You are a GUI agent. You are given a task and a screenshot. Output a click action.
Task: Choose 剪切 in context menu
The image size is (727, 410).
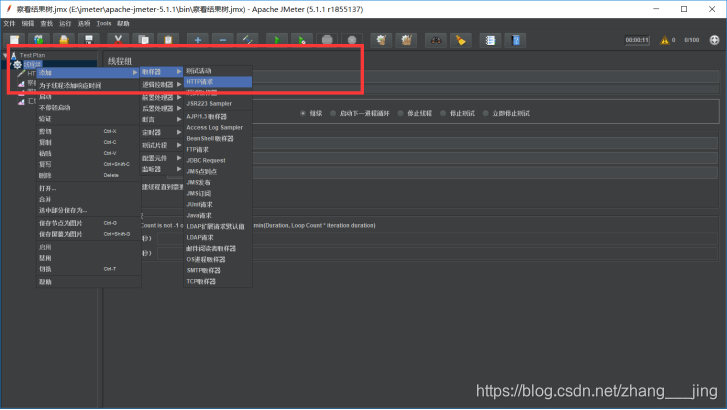pyautogui.click(x=88, y=131)
